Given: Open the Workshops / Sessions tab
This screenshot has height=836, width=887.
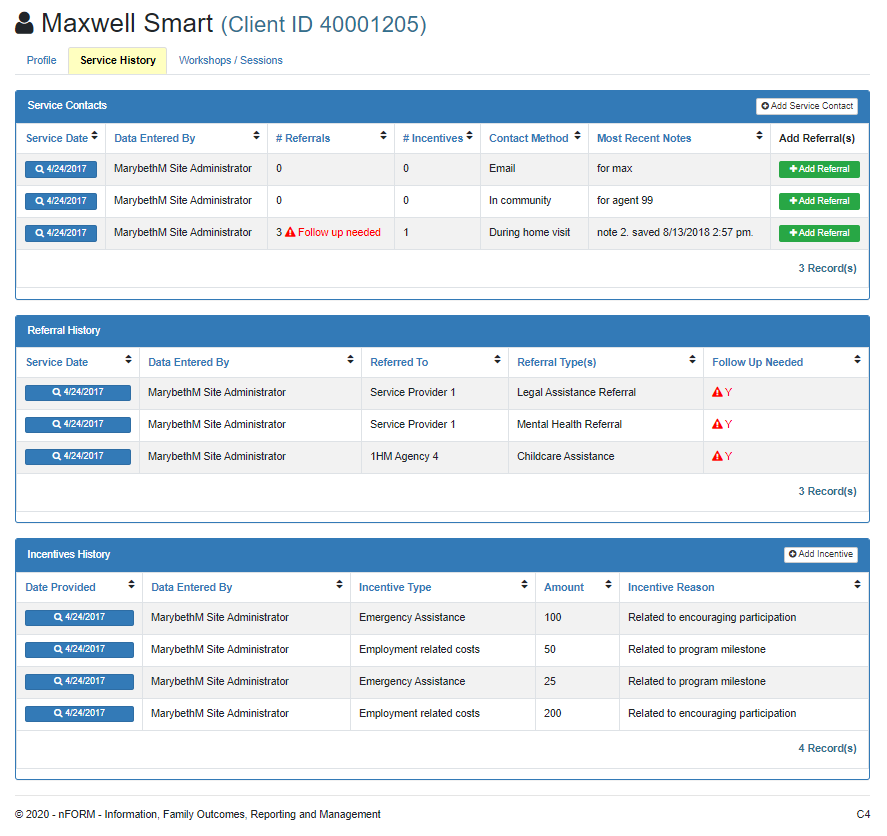Looking at the screenshot, I should tap(230, 60).
